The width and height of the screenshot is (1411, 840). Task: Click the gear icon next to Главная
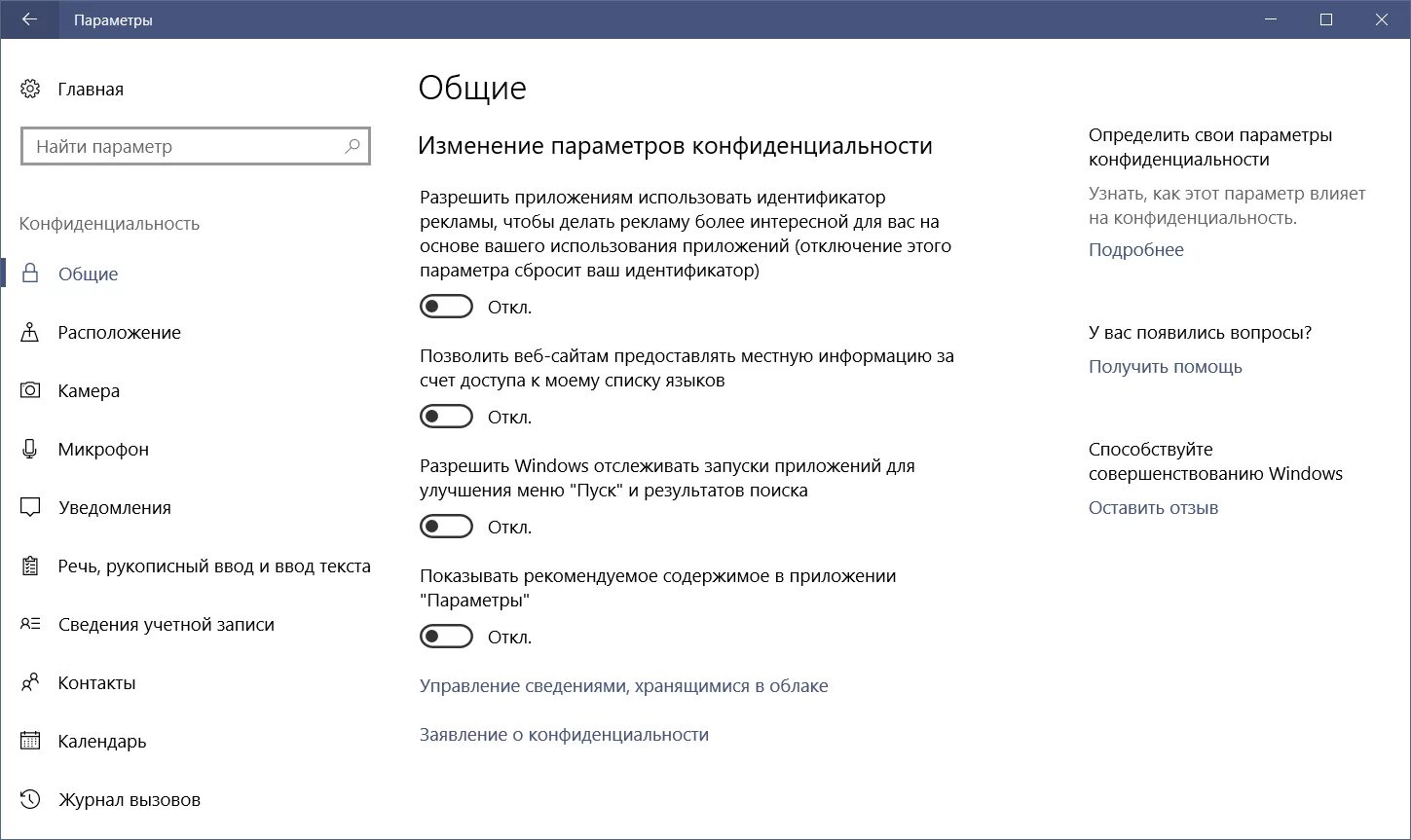(30, 90)
